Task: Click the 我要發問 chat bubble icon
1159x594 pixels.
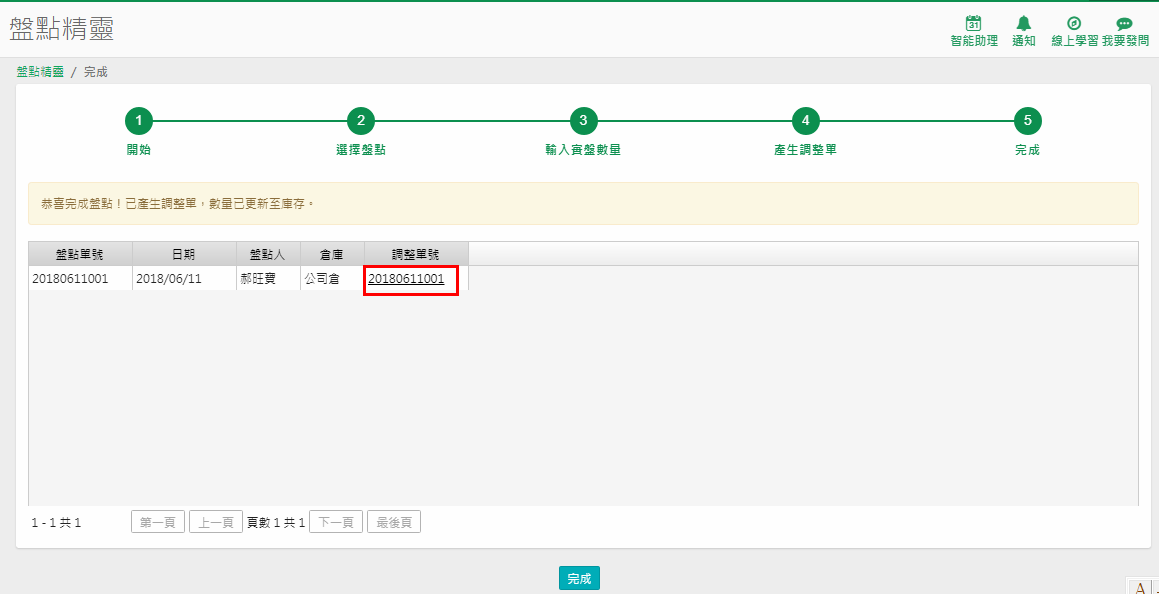Action: click(x=1124, y=24)
